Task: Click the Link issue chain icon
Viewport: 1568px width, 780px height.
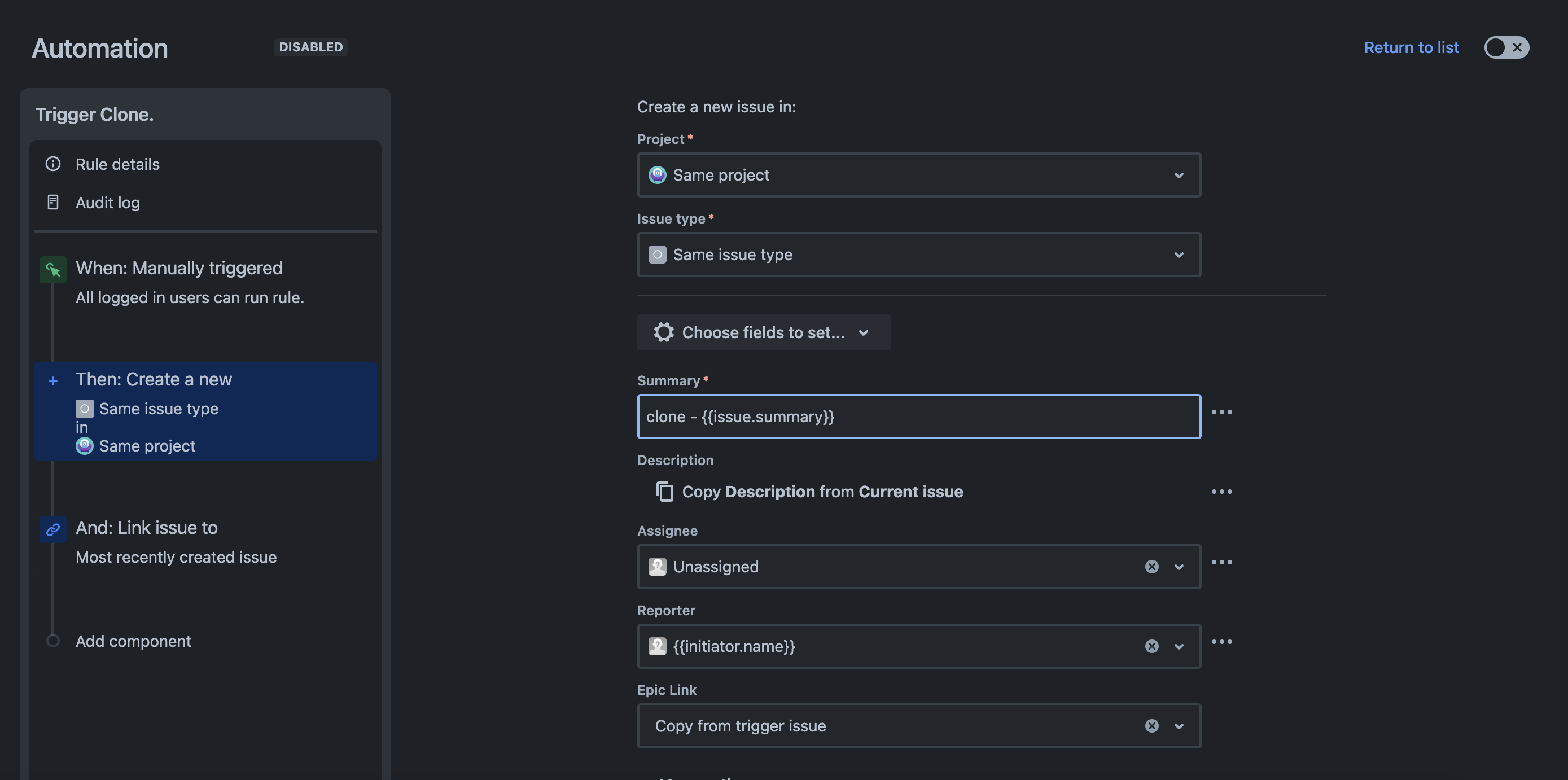Action: pos(53,529)
